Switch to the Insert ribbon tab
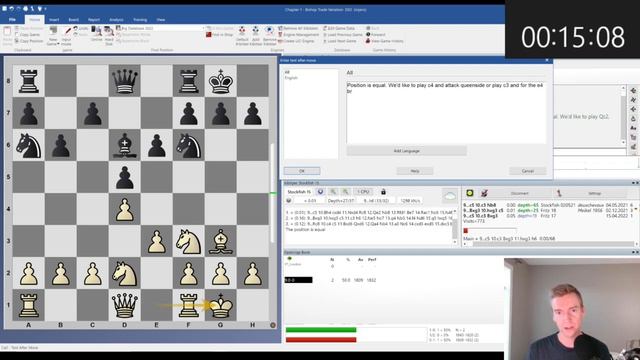This screenshot has height=360, width=640. coord(54,20)
